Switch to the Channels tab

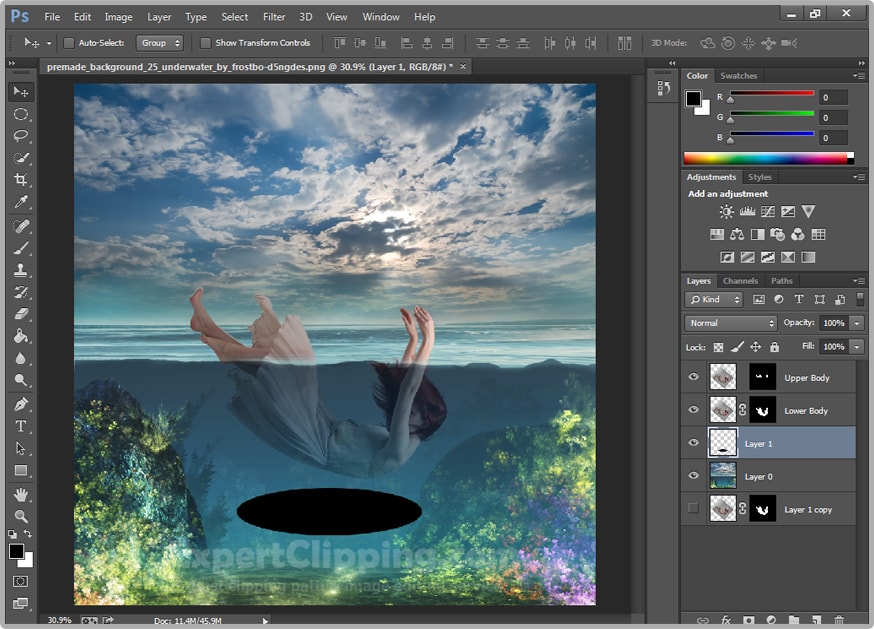pyautogui.click(x=740, y=281)
